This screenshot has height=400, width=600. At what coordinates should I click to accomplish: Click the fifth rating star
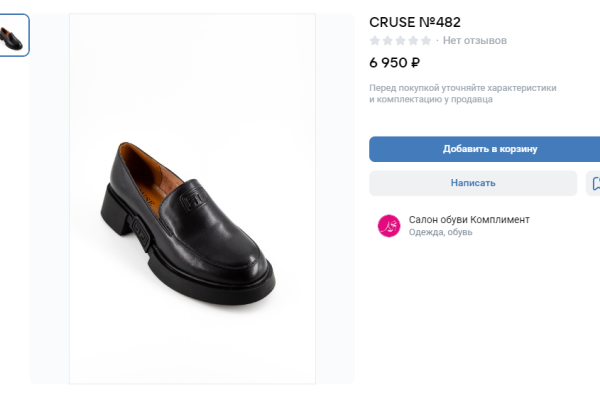[426, 41]
